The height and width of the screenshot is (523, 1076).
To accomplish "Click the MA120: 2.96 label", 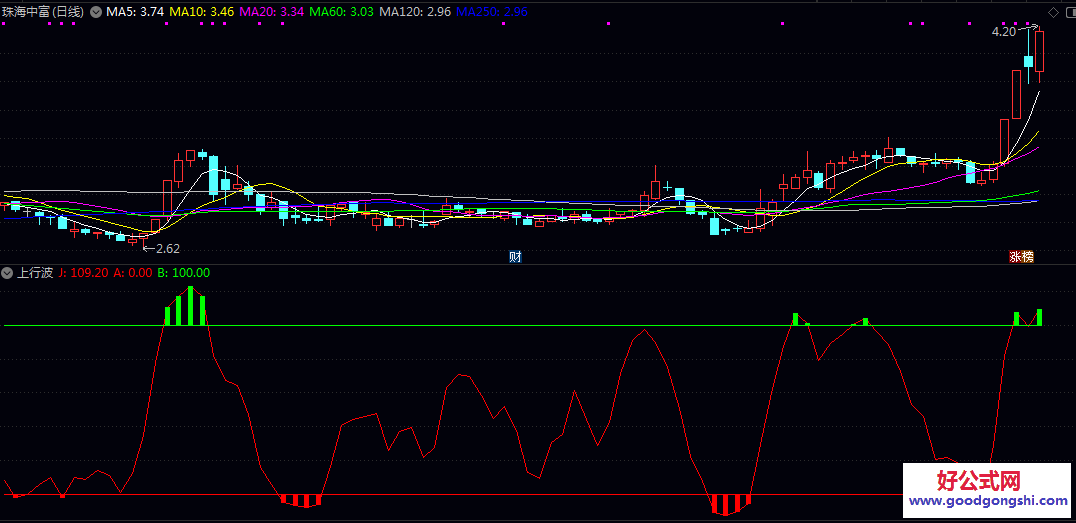I will pyautogui.click(x=415, y=12).
